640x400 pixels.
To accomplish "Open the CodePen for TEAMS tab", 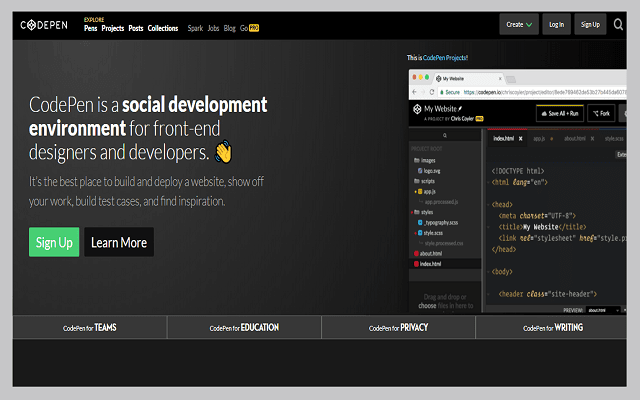I will [x=90, y=327].
